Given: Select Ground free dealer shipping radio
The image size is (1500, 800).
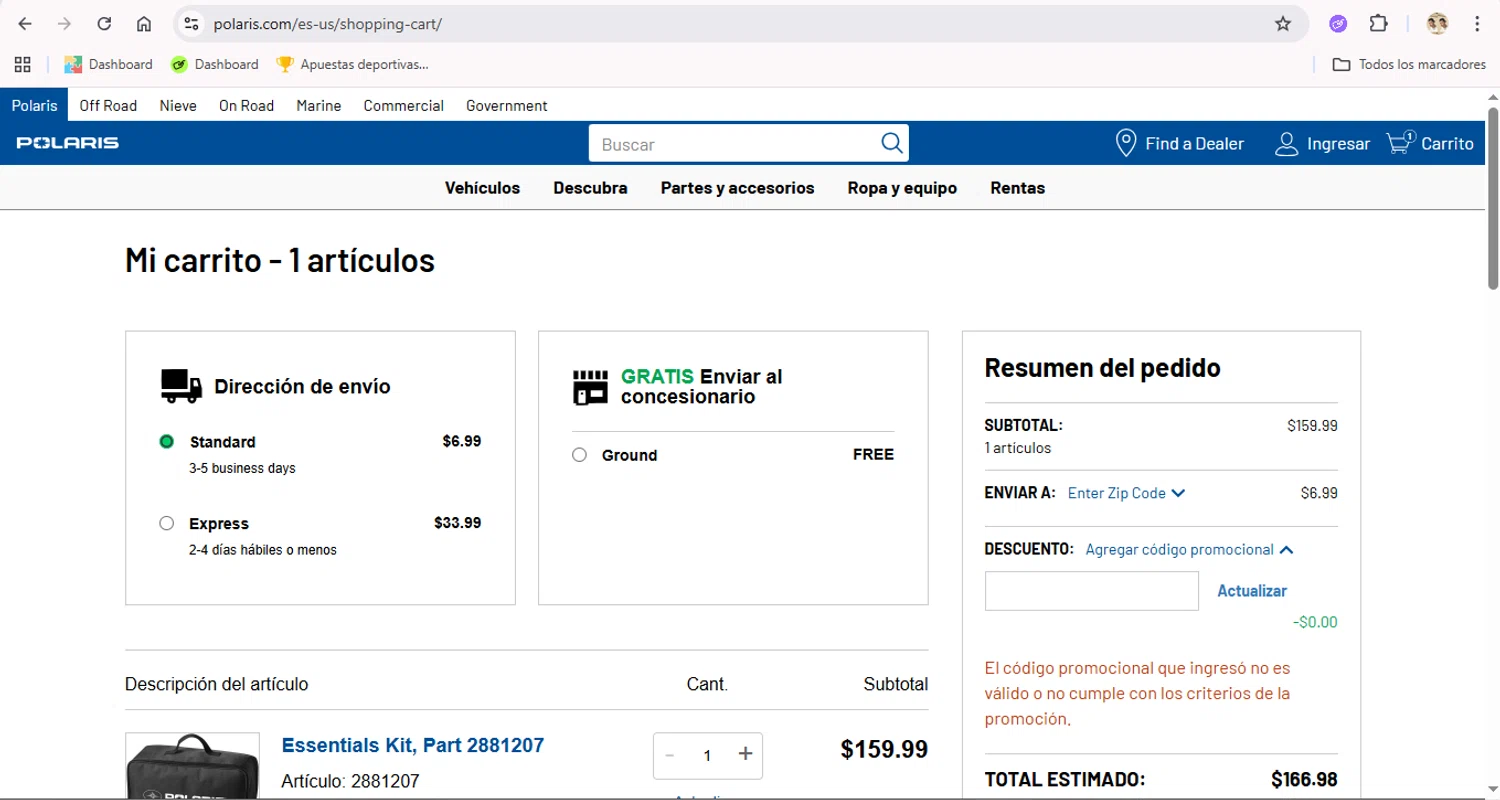Looking at the screenshot, I should pyautogui.click(x=579, y=455).
